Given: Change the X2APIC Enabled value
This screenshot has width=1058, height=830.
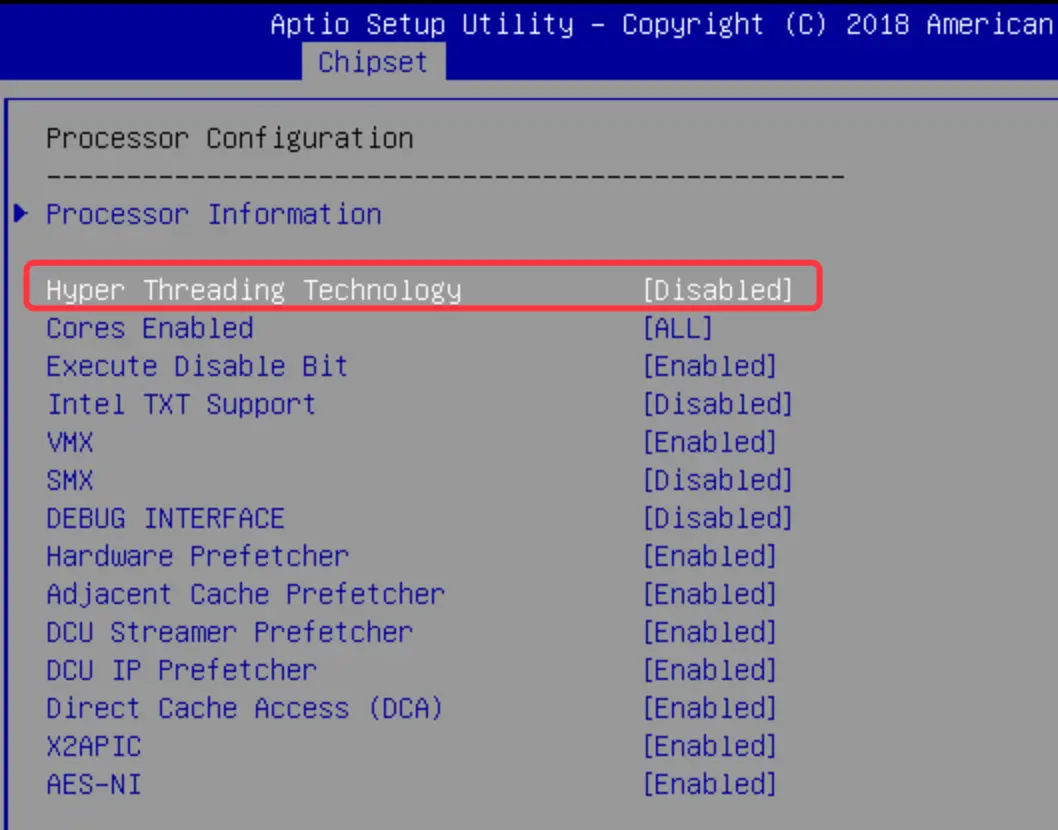Looking at the screenshot, I should click(x=709, y=746).
